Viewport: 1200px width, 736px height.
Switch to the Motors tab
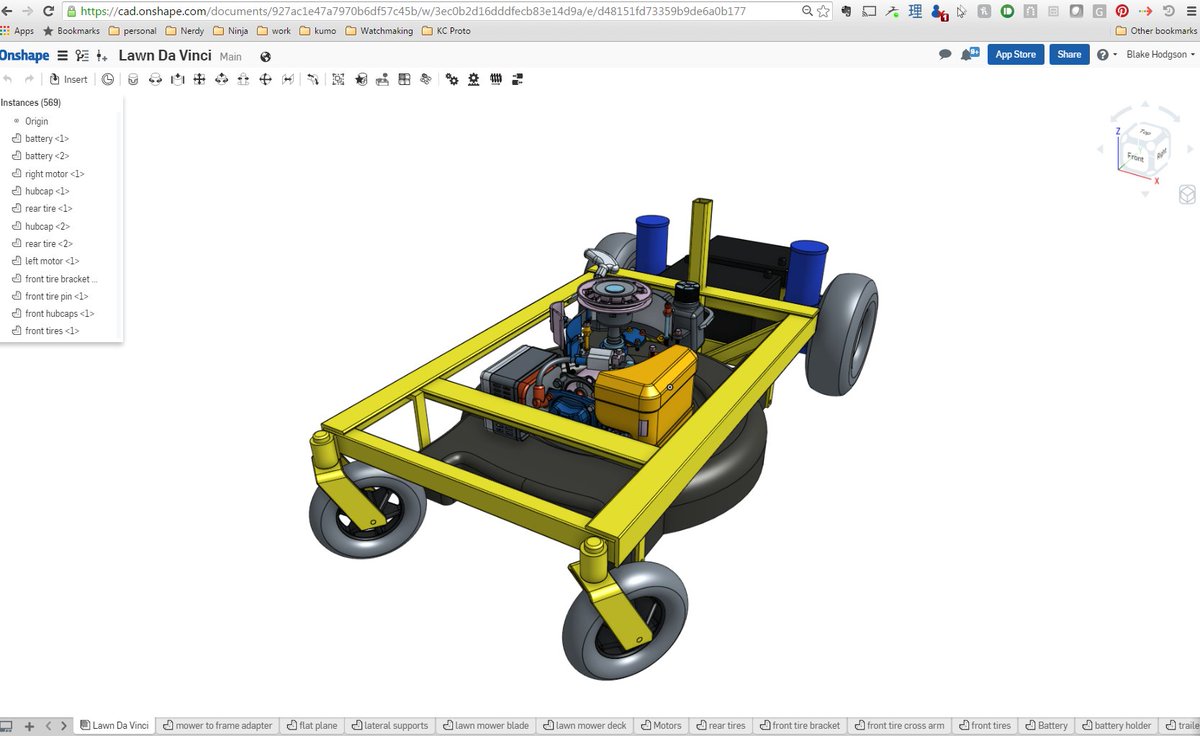tap(661, 726)
